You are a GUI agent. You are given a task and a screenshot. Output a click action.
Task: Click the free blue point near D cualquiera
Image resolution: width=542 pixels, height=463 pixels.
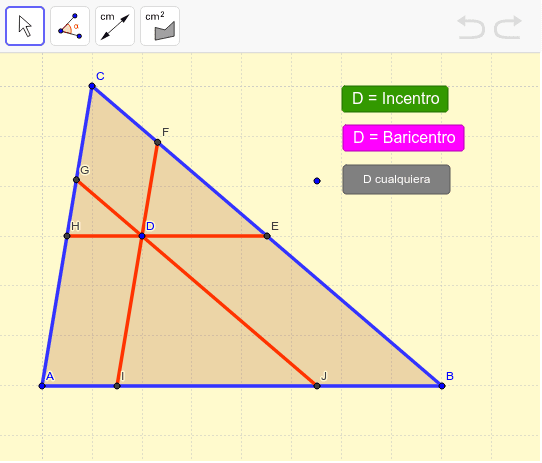click(317, 181)
